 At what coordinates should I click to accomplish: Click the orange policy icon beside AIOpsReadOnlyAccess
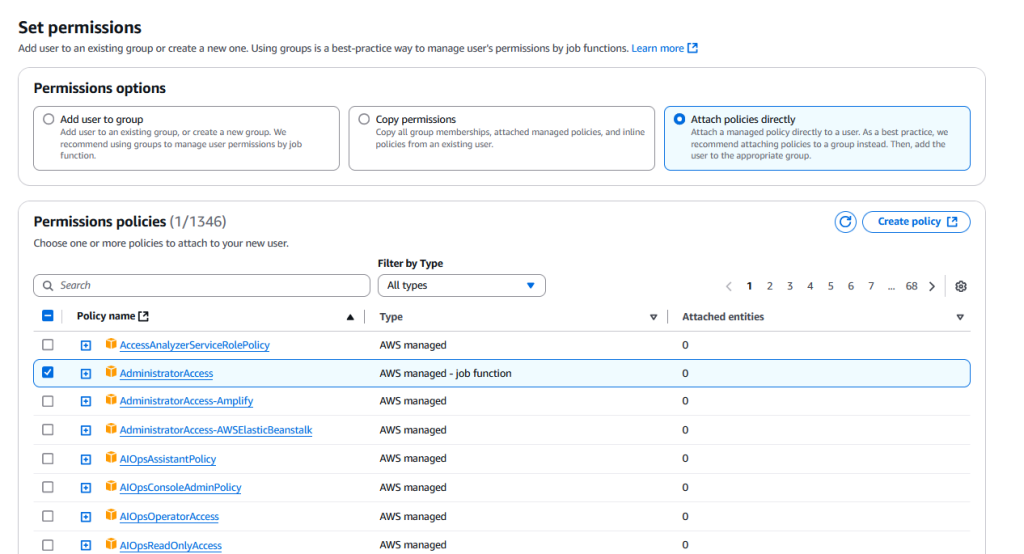[x=111, y=544]
